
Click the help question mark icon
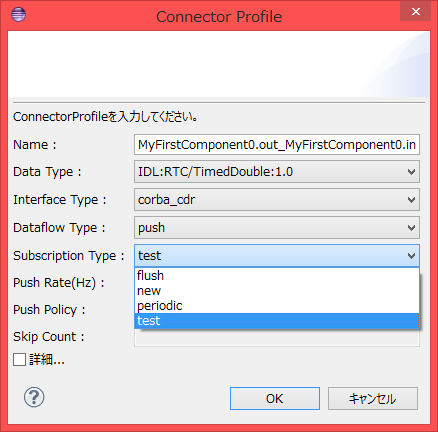click(34, 397)
